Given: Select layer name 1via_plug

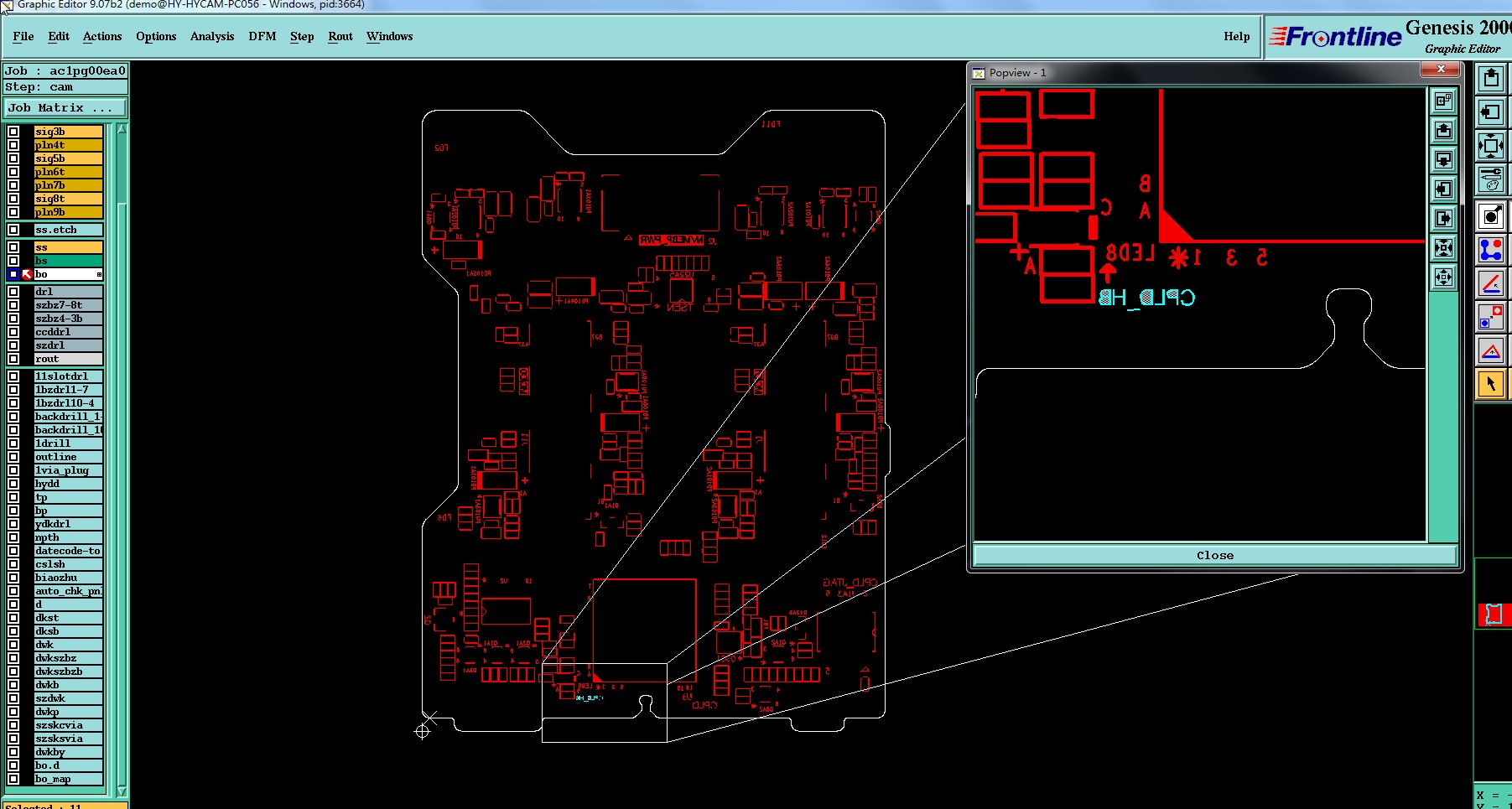Looking at the screenshot, I should (69, 470).
